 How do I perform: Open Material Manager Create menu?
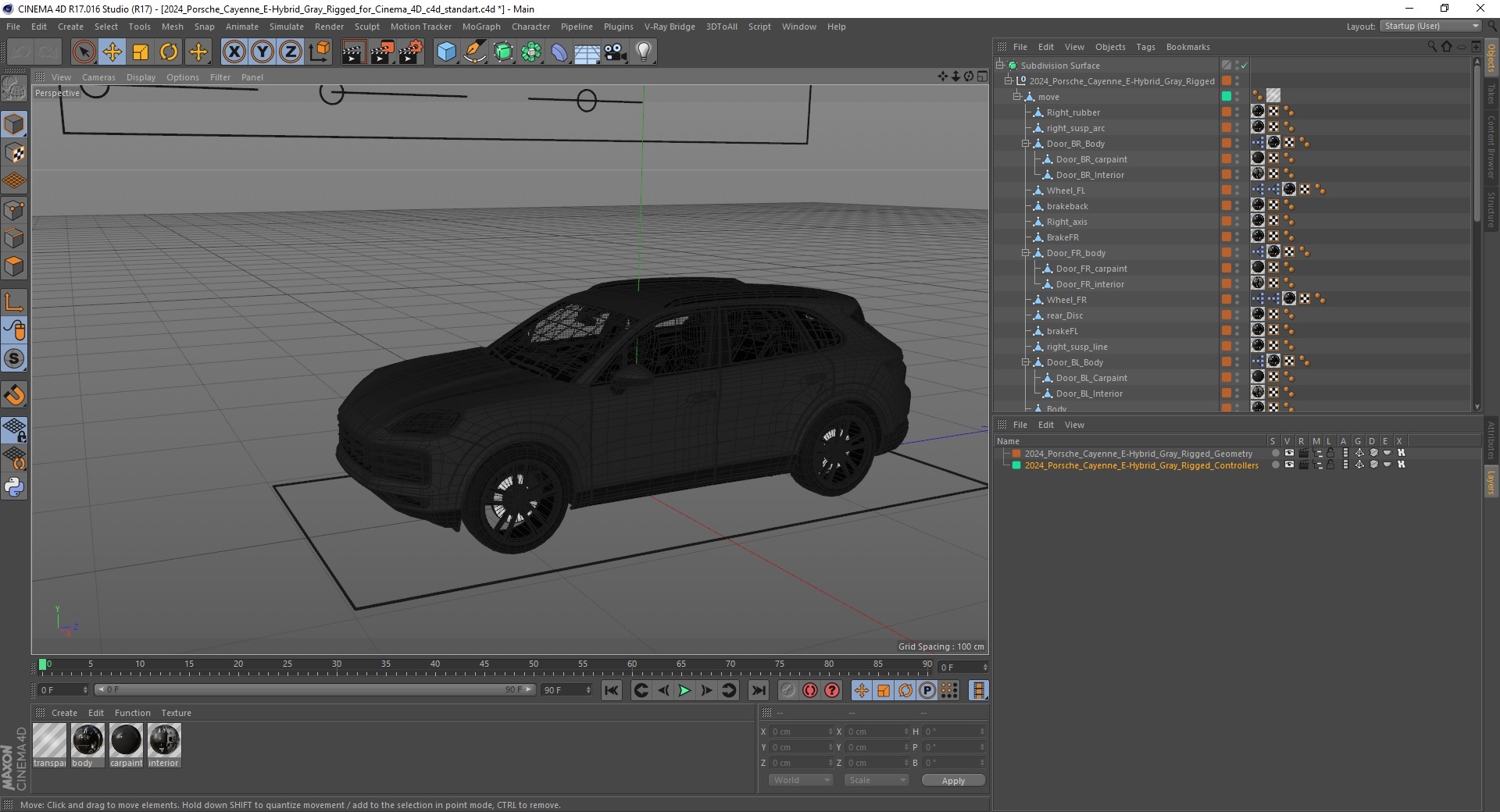[x=64, y=713]
